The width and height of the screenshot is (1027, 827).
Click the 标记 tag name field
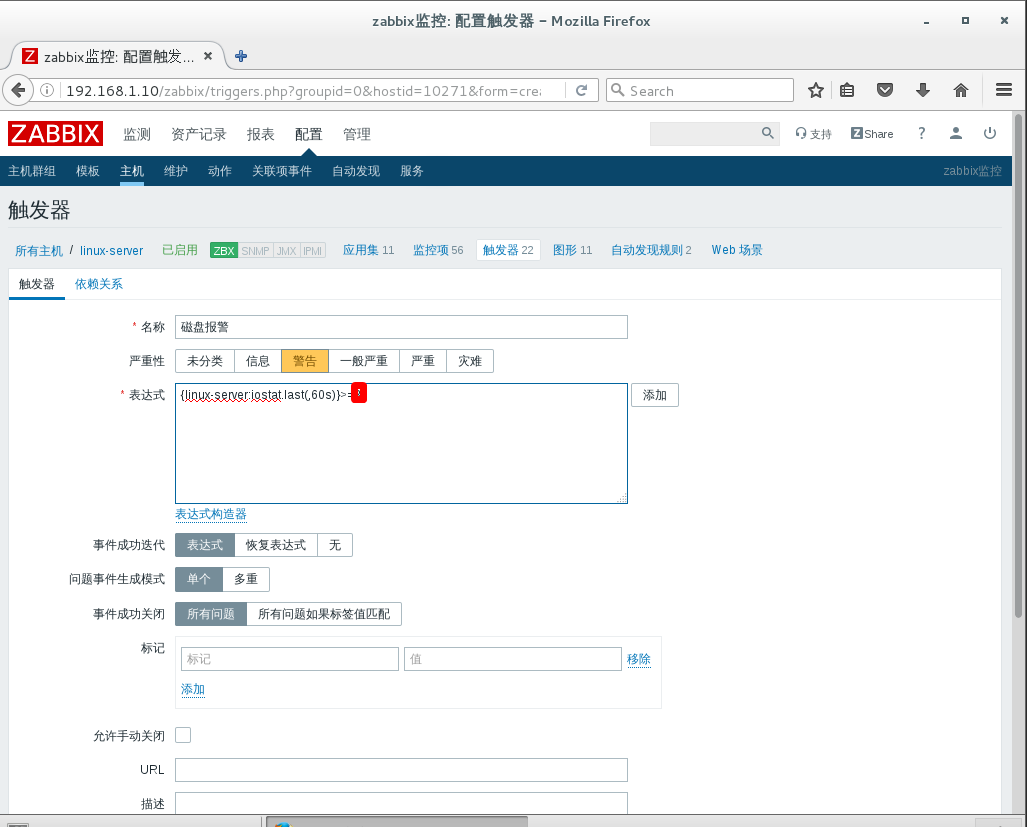289,659
